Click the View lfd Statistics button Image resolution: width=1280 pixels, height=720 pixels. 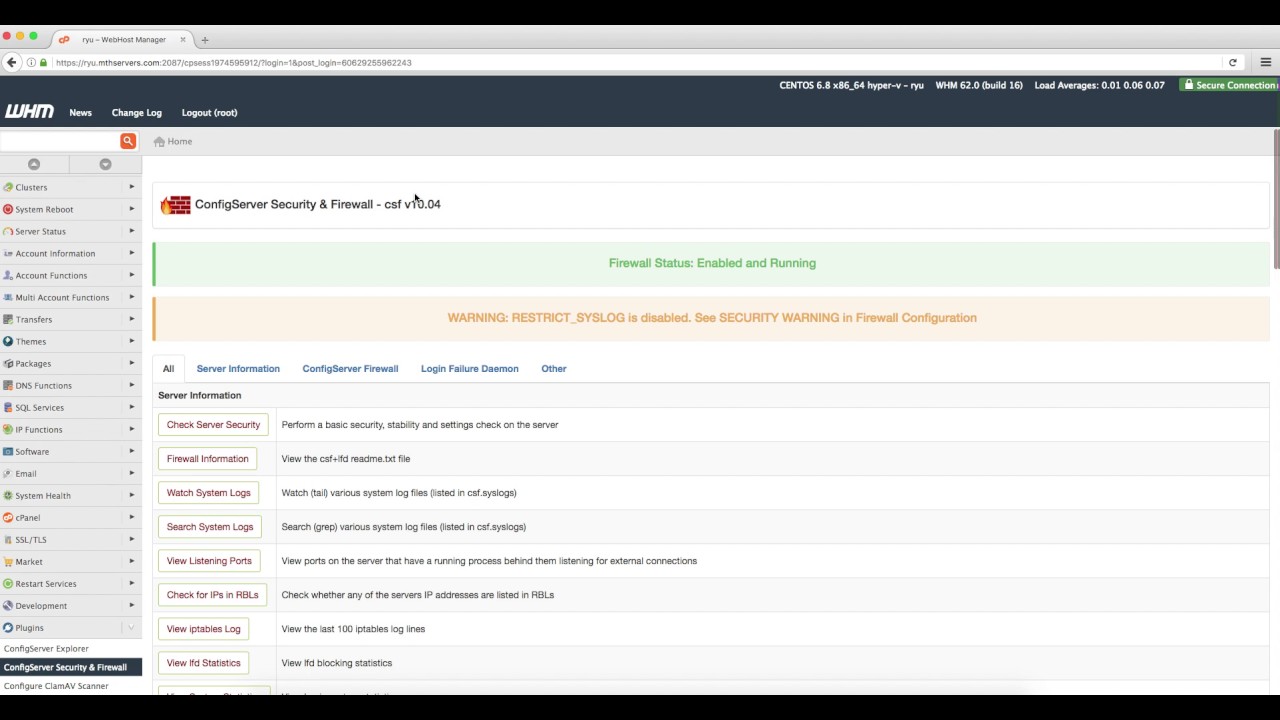coord(203,663)
